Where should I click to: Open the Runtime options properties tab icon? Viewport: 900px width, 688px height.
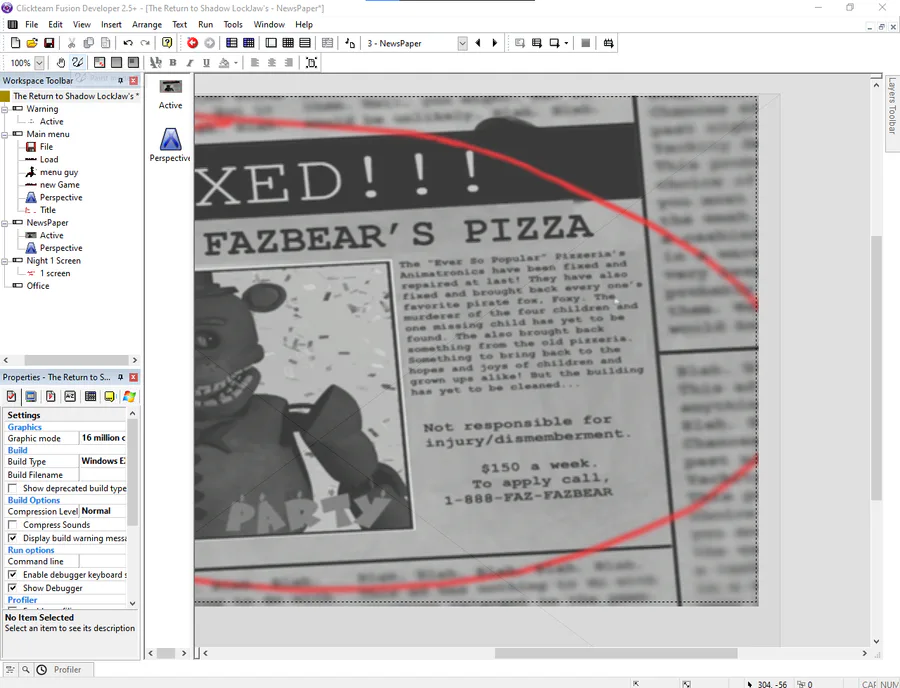pos(51,397)
